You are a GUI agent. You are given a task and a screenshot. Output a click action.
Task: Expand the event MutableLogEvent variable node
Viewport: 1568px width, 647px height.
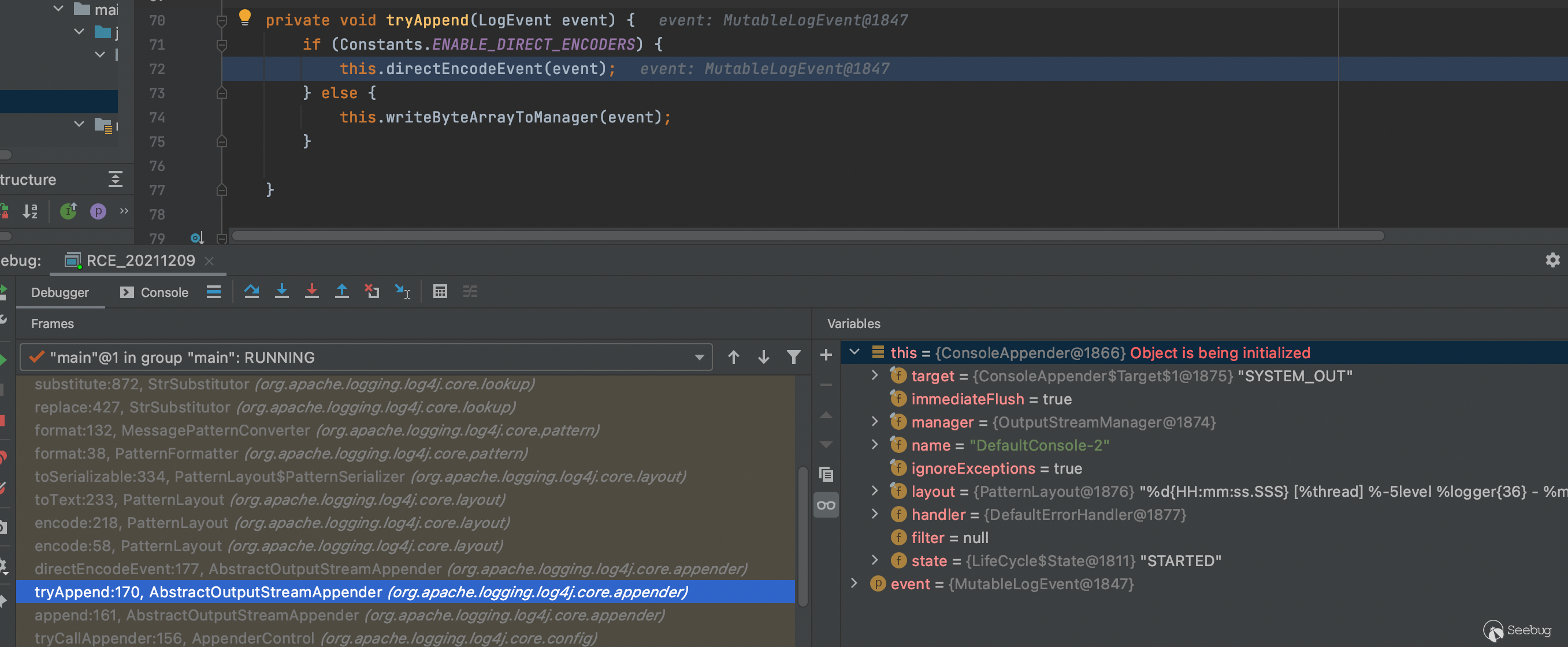[854, 583]
